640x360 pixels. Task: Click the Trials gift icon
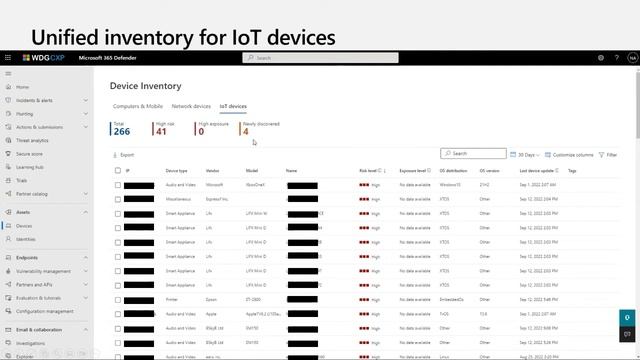click(8, 180)
